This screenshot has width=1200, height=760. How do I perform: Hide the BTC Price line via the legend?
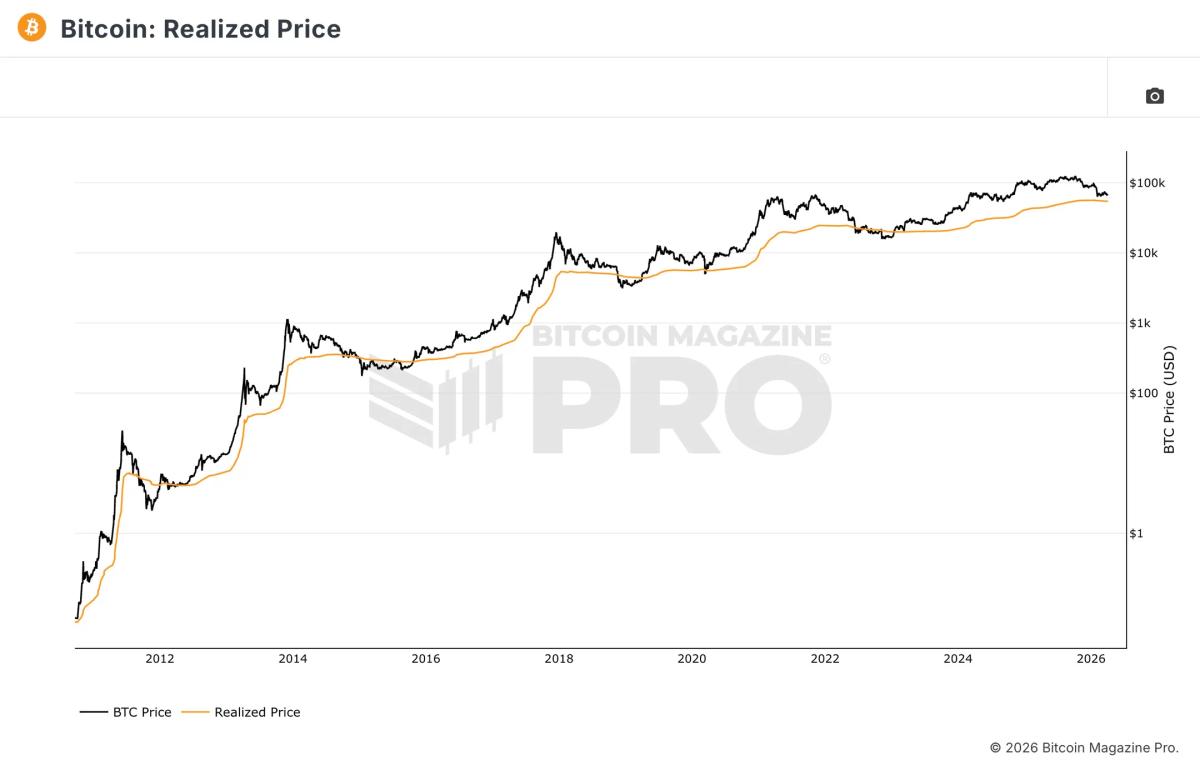tap(119, 712)
